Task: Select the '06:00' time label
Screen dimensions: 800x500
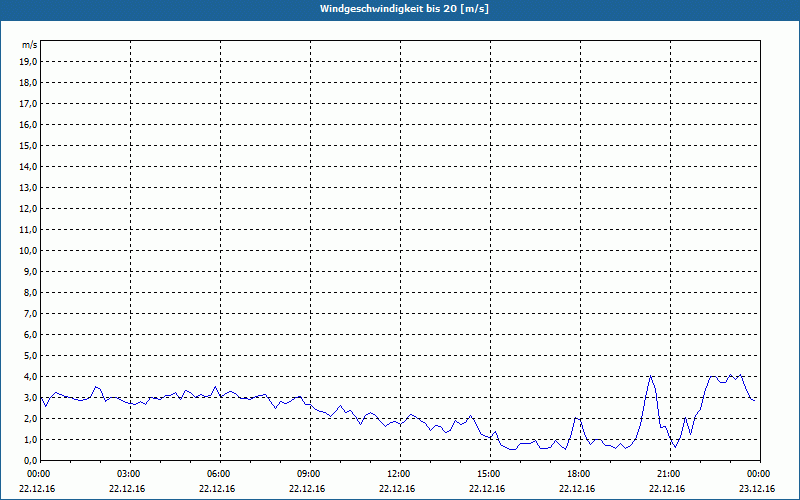Action: [220, 474]
